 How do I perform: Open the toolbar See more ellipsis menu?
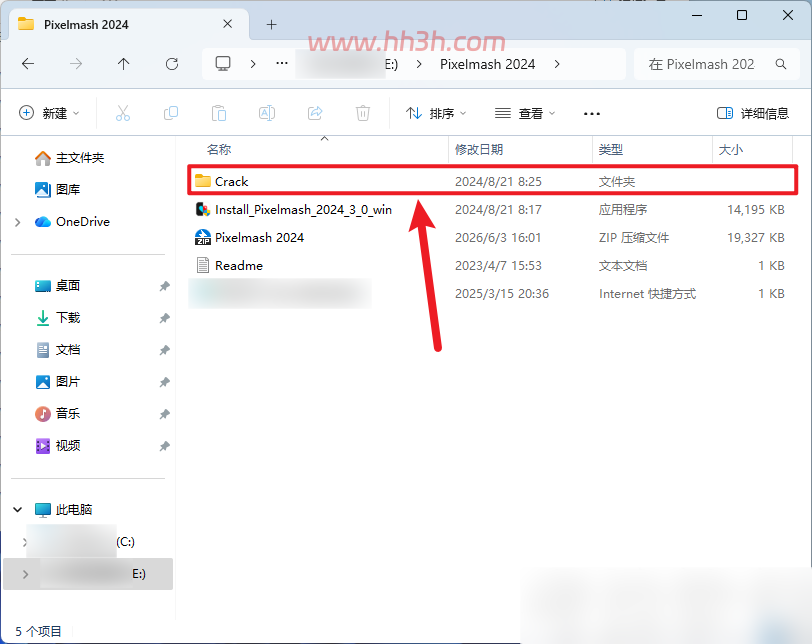click(592, 113)
